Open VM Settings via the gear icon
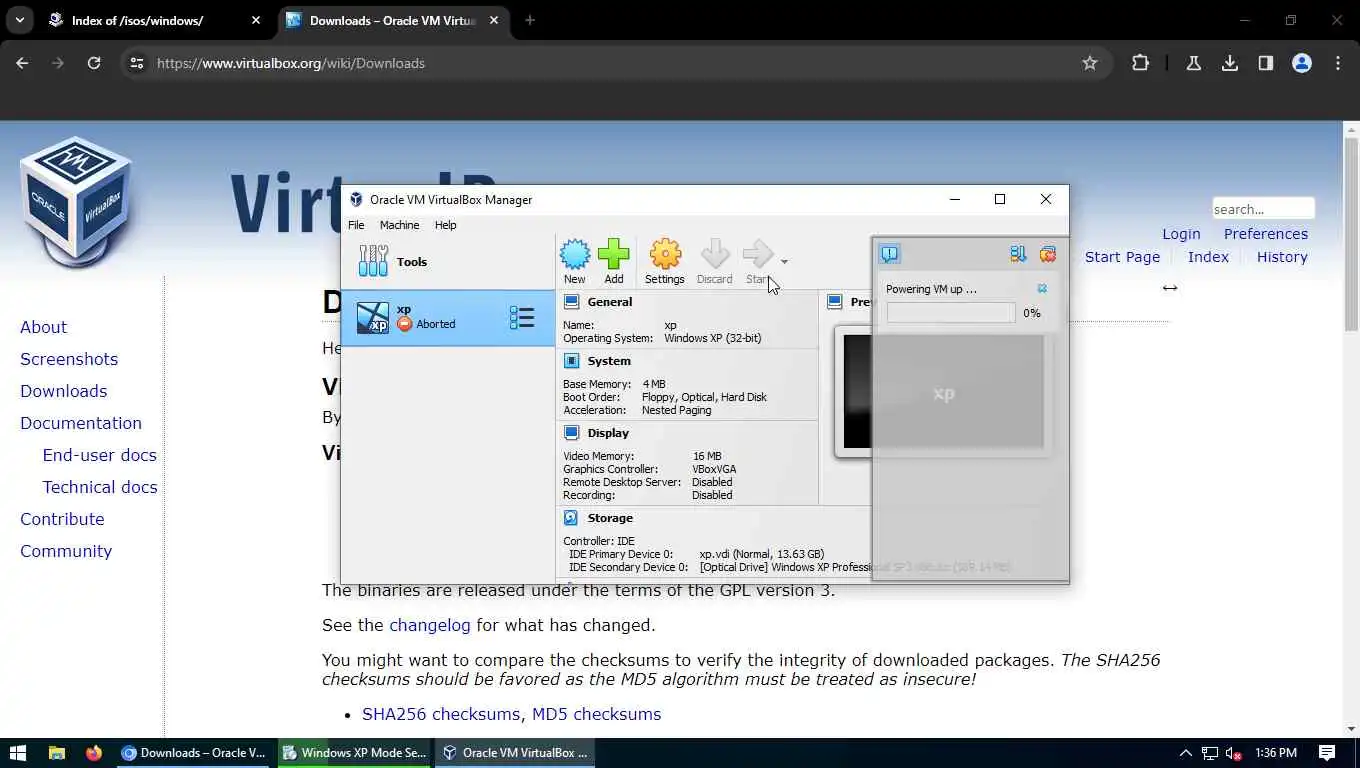The image size is (1360, 768). tap(665, 255)
